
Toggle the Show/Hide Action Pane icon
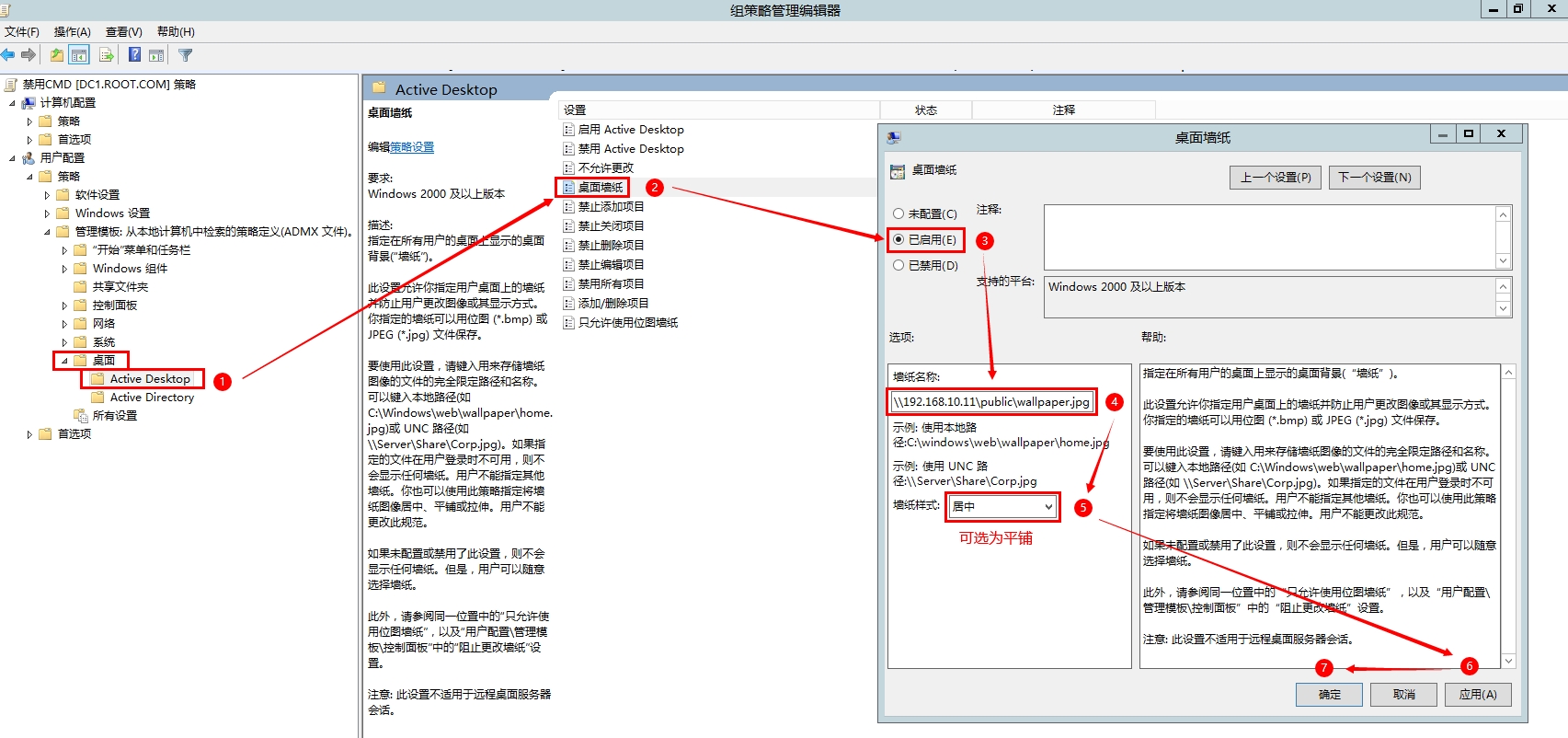156,55
